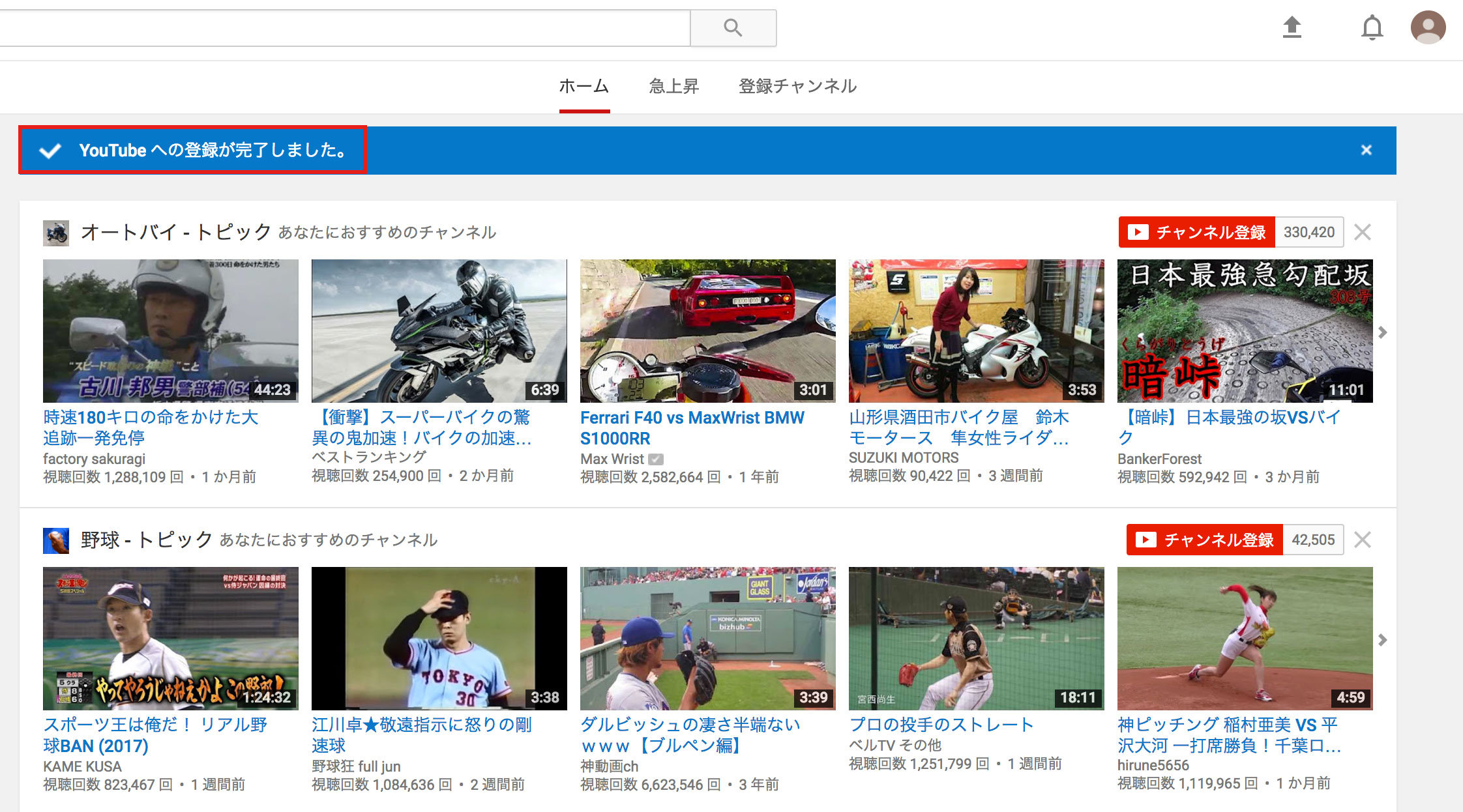Play the 18:11 pitcher thumbnail
Viewport: 1463px width, 812px height.
[977, 639]
